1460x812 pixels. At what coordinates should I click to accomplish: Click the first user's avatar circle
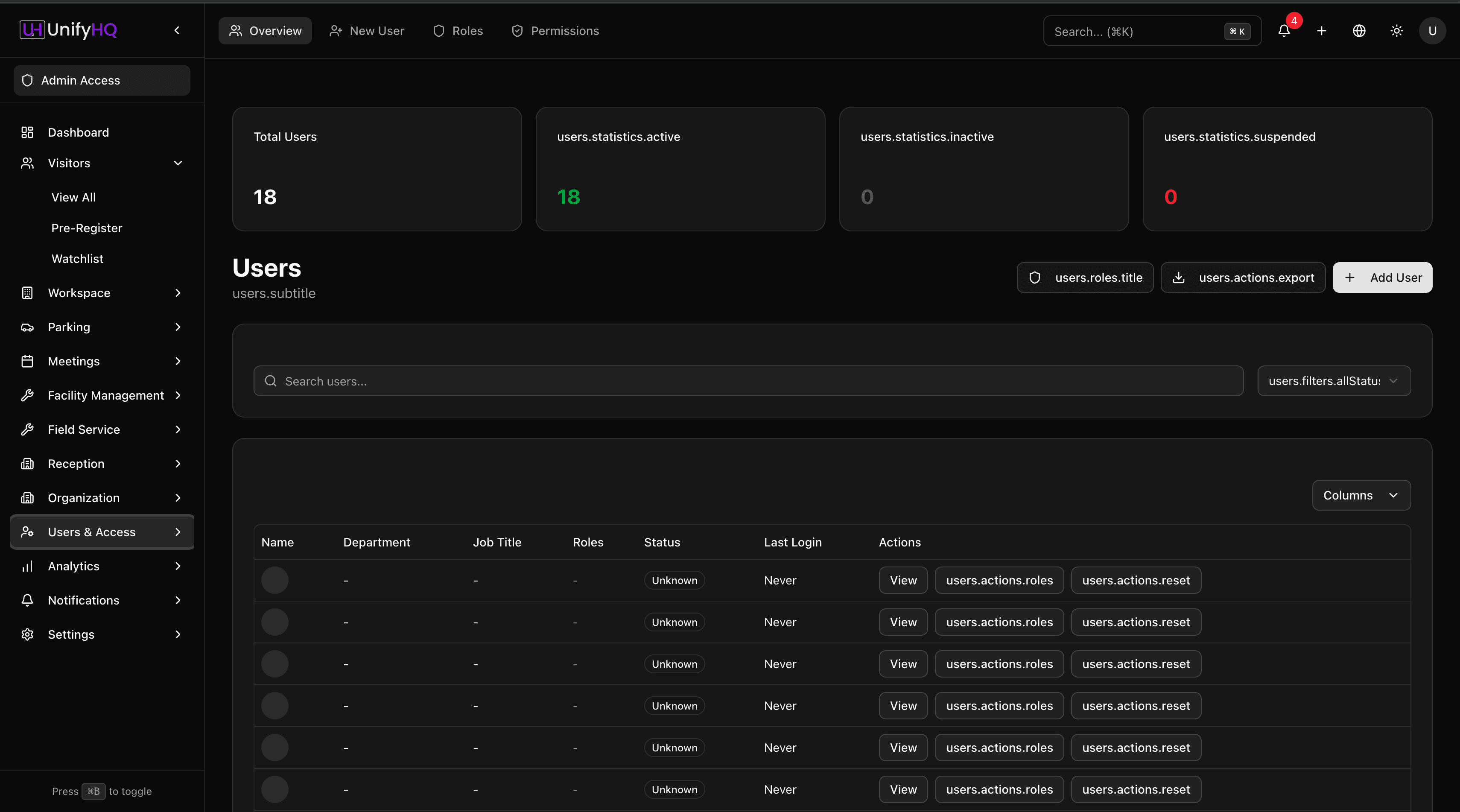coord(275,580)
